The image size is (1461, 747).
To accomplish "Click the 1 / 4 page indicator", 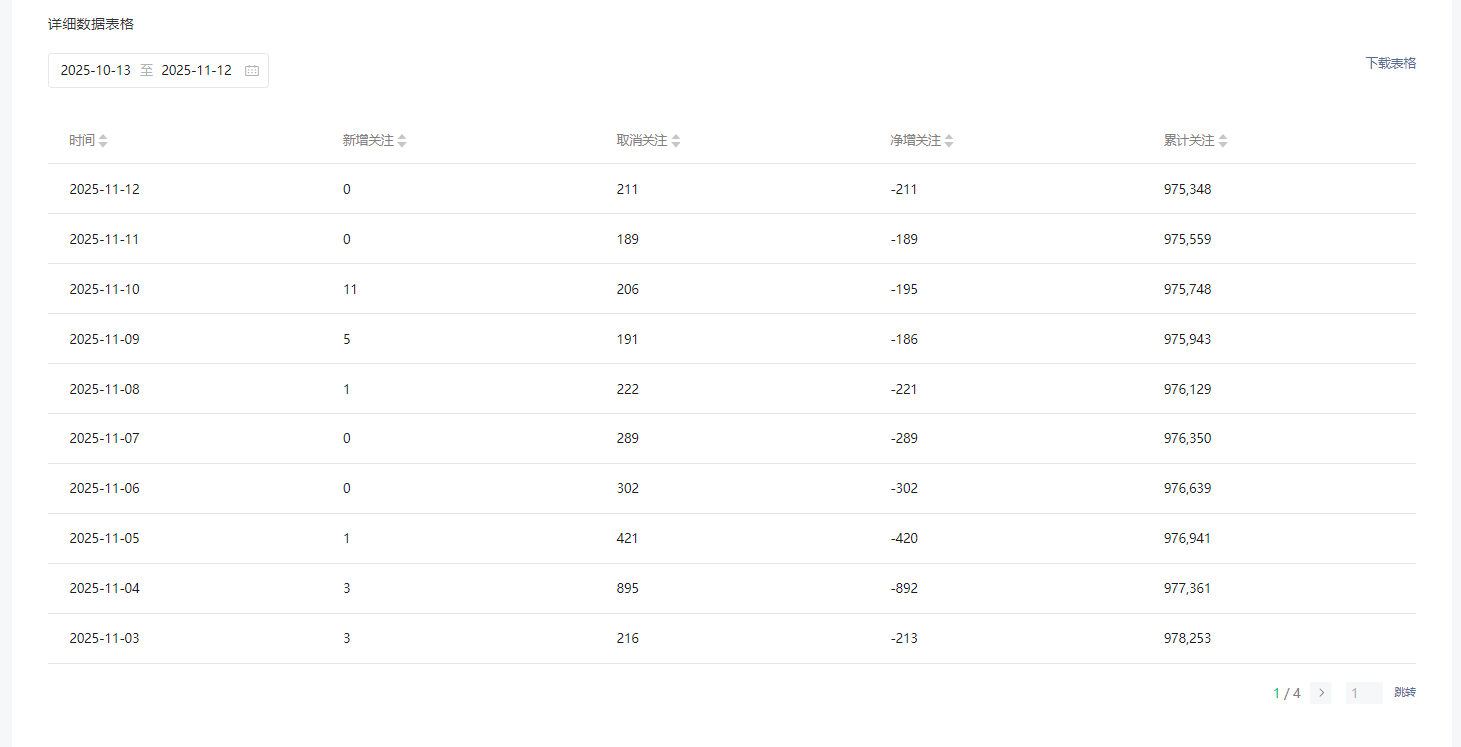I will pyautogui.click(x=1286, y=693).
